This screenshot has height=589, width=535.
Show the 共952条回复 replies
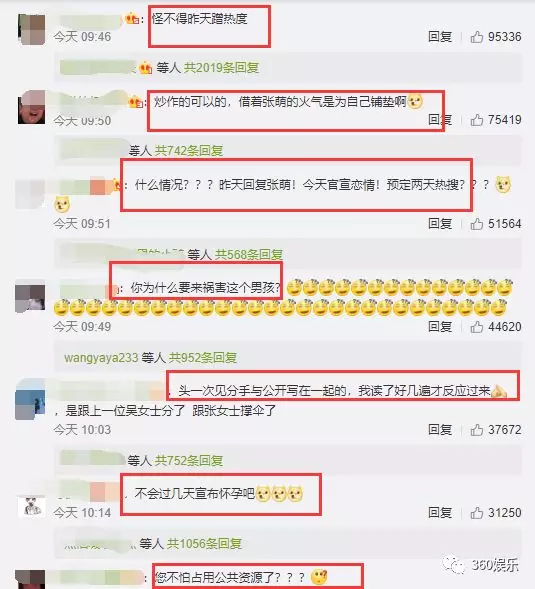click(x=203, y=358)
